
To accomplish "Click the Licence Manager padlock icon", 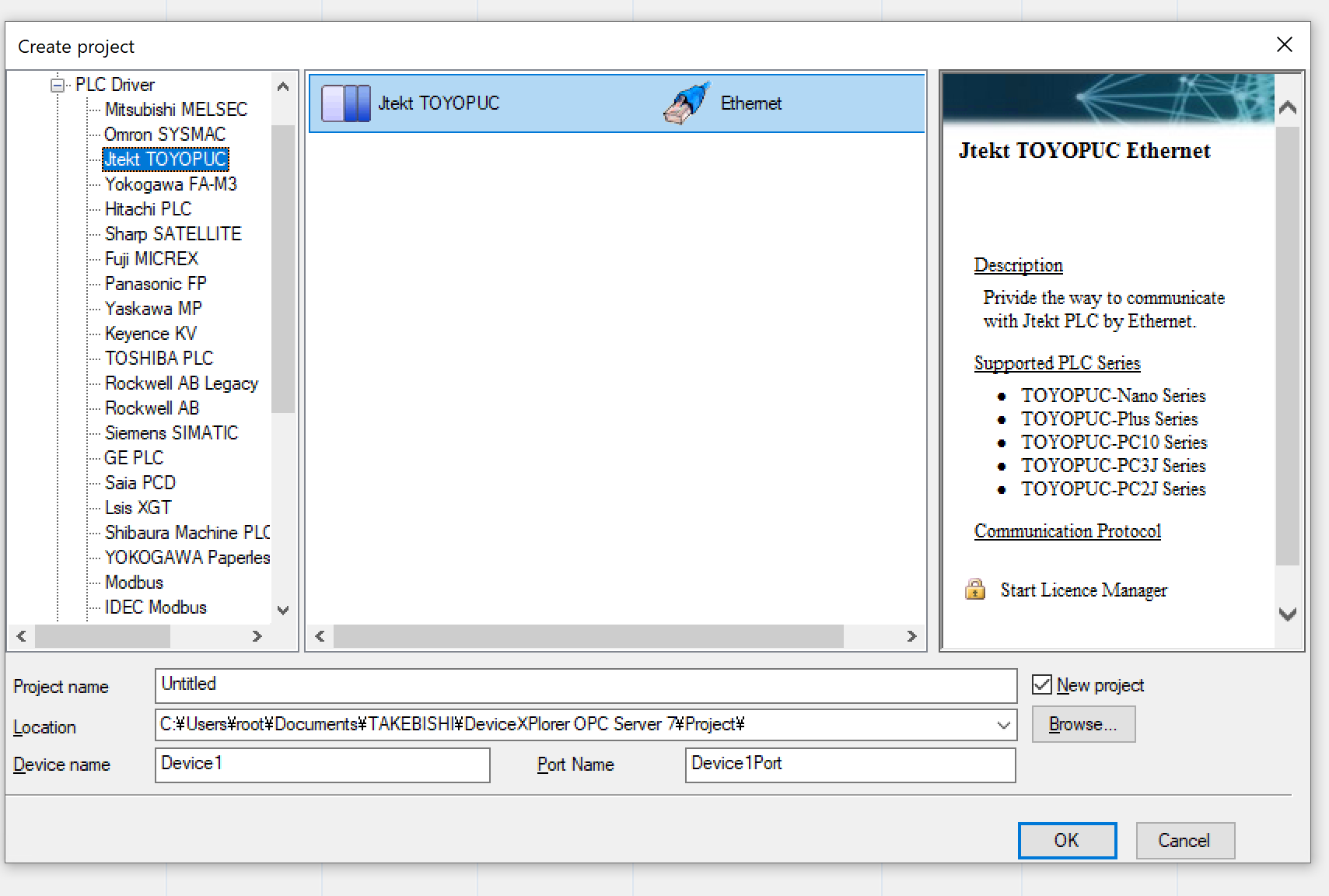I will (975, 590).
